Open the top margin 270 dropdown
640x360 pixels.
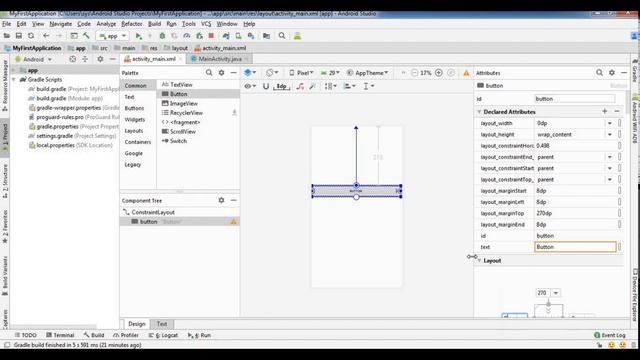pos(556,293)
